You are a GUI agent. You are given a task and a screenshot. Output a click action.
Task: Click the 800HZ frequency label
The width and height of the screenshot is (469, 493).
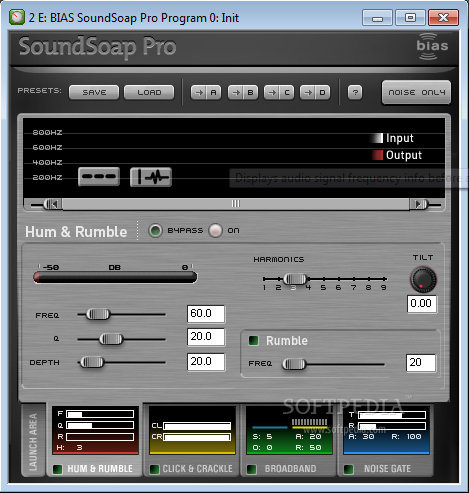(x=47, y=133)
